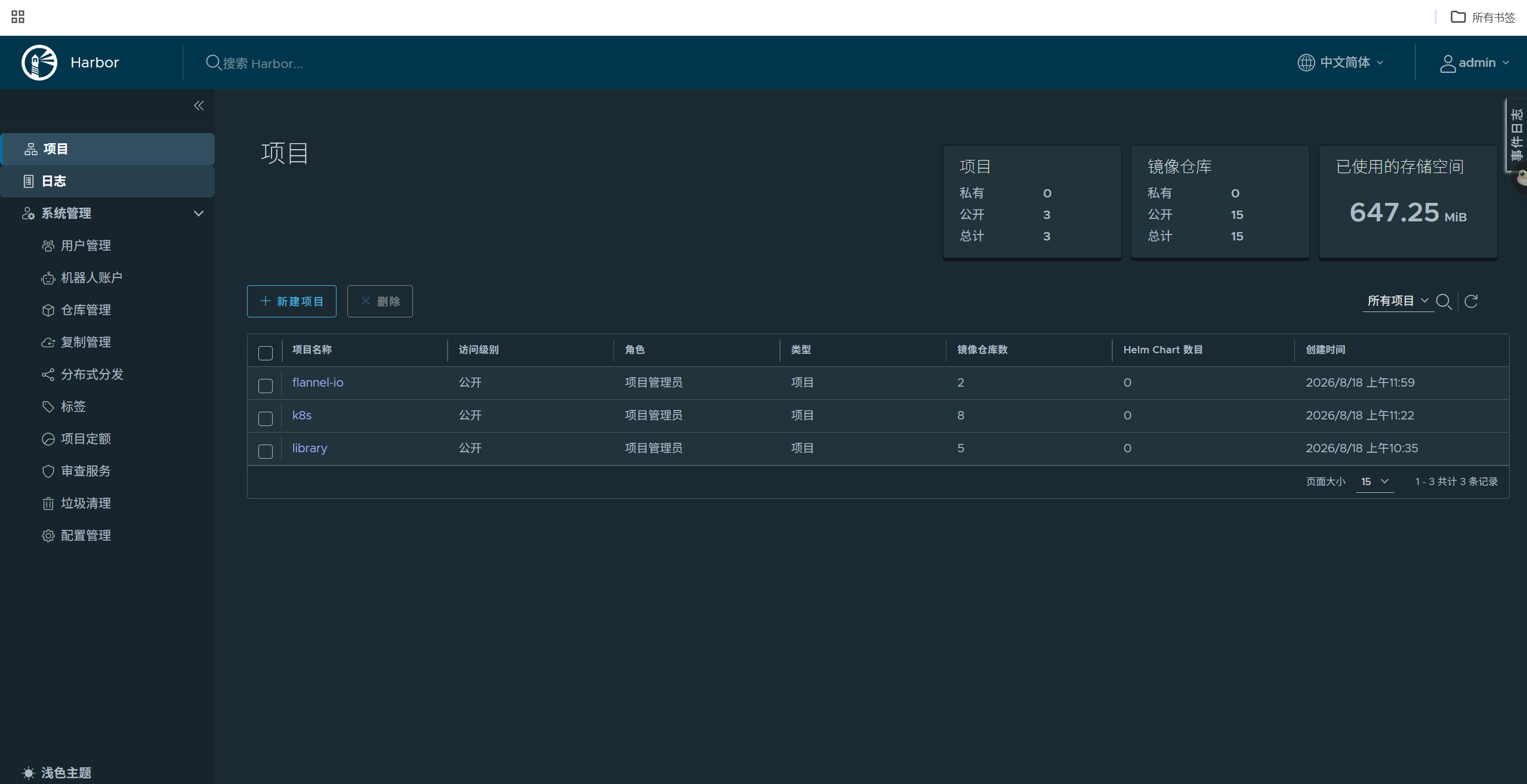This screenshot has height=784, width=1527.
Task: Click the 审查服务 shield icon
Action: pyautogui.click(x=48, y=471)
